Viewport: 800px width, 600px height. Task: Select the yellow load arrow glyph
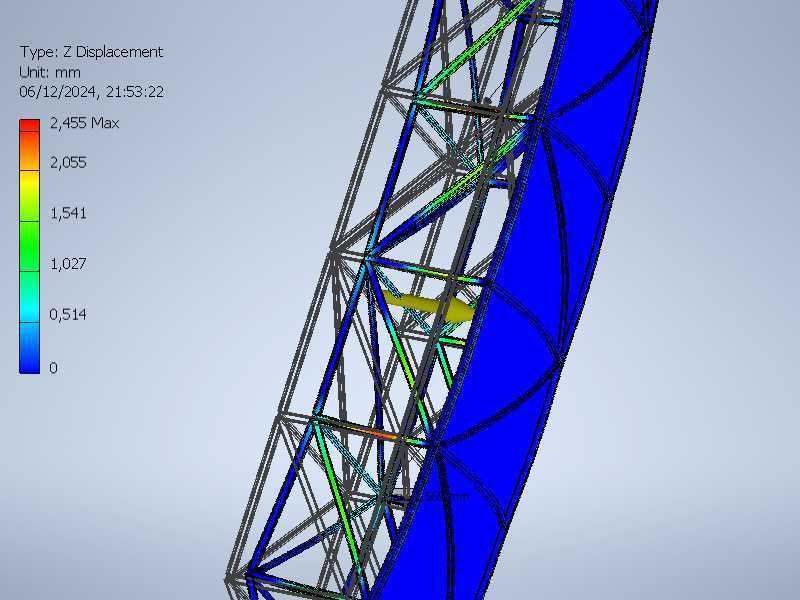point(431,306)
